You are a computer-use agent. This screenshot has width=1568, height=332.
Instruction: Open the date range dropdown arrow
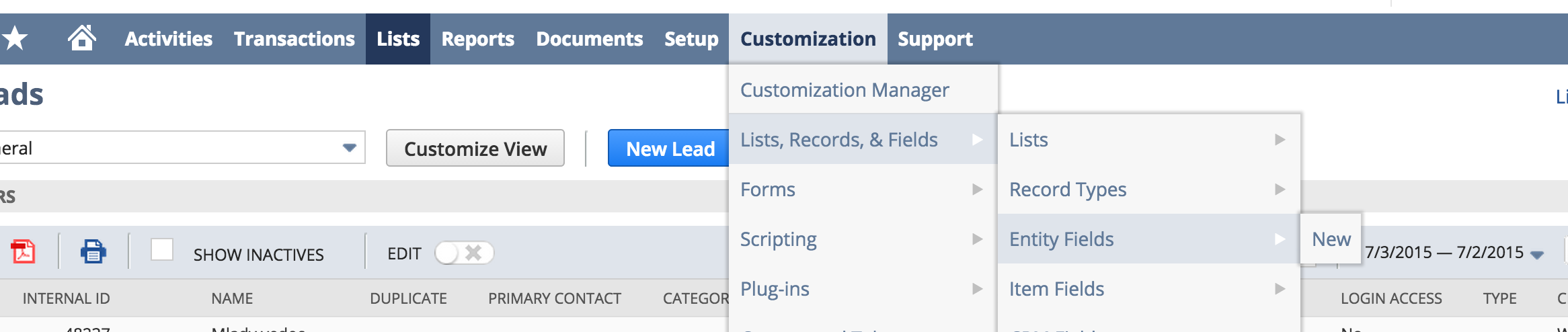[1536, 255]
